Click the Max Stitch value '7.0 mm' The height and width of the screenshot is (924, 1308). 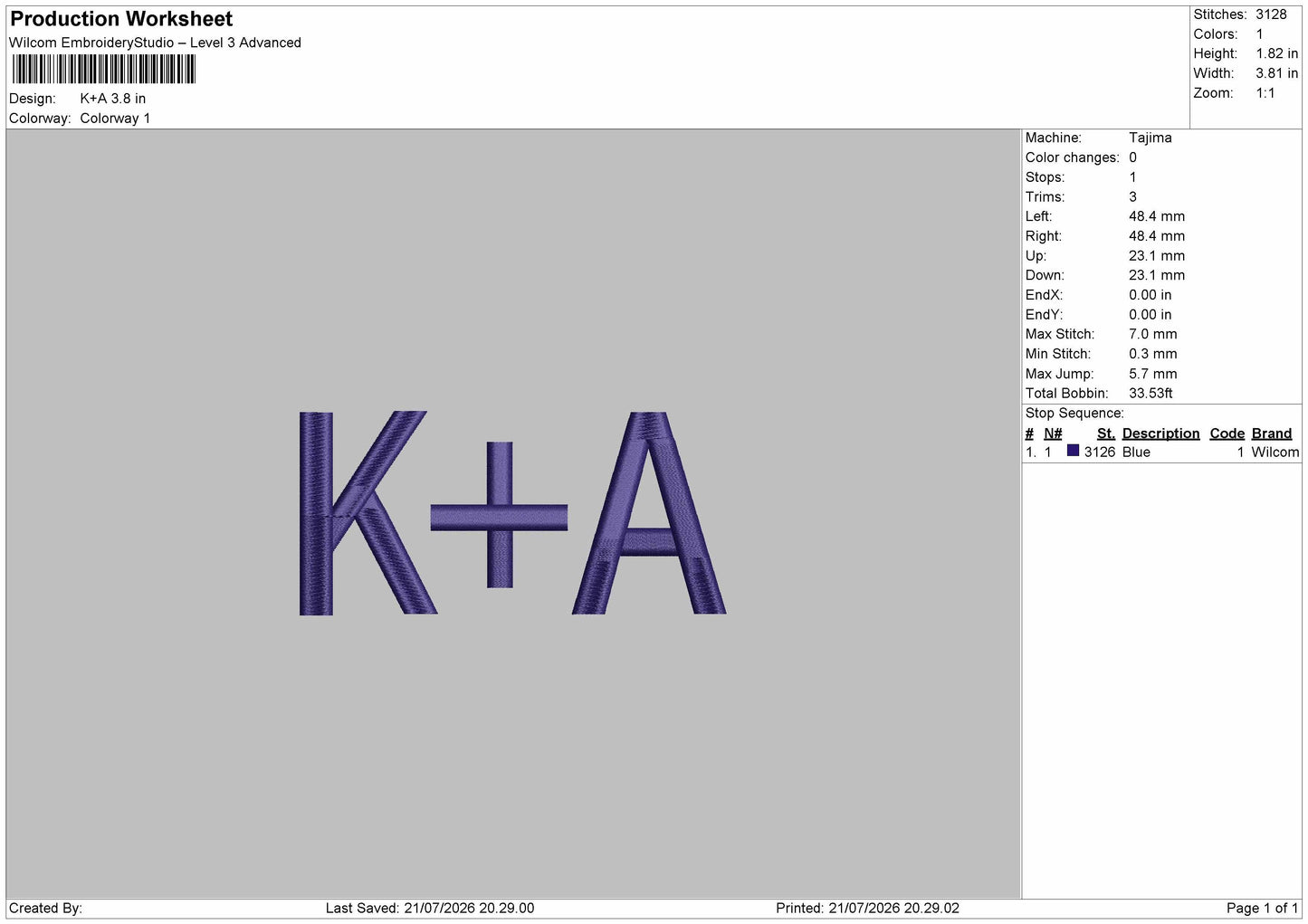click(x=1153, y=334)
